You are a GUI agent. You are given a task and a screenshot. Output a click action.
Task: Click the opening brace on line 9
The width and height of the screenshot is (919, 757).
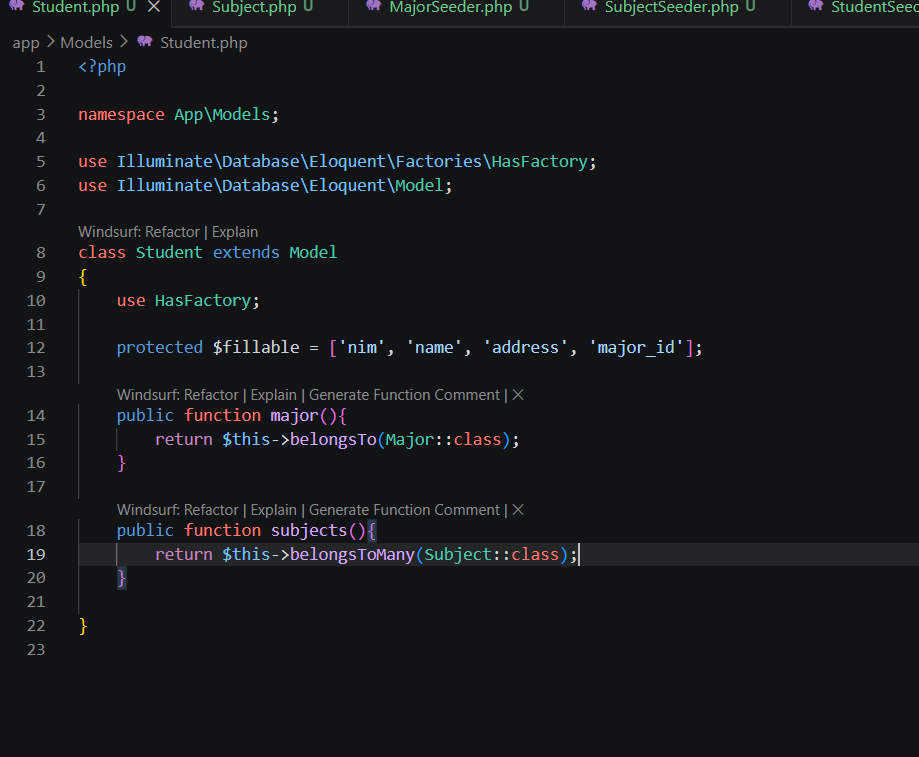(83, 277)
